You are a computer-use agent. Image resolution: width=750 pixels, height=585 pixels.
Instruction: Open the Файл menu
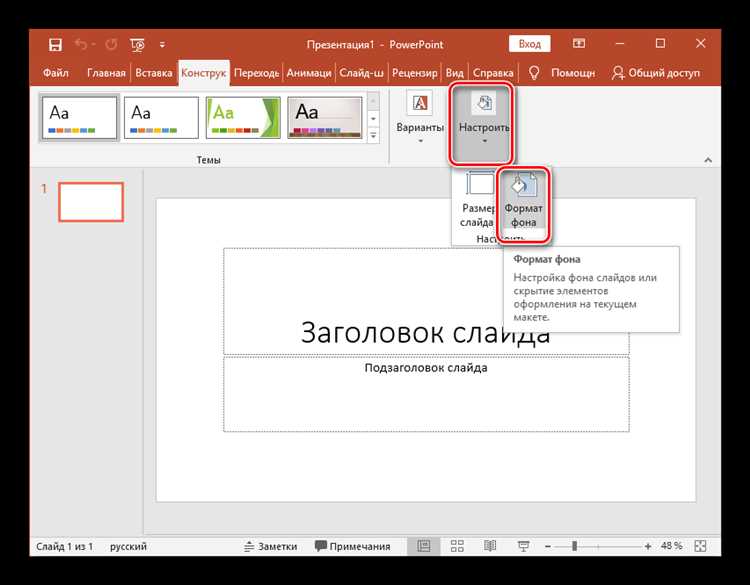pos(55,73)
